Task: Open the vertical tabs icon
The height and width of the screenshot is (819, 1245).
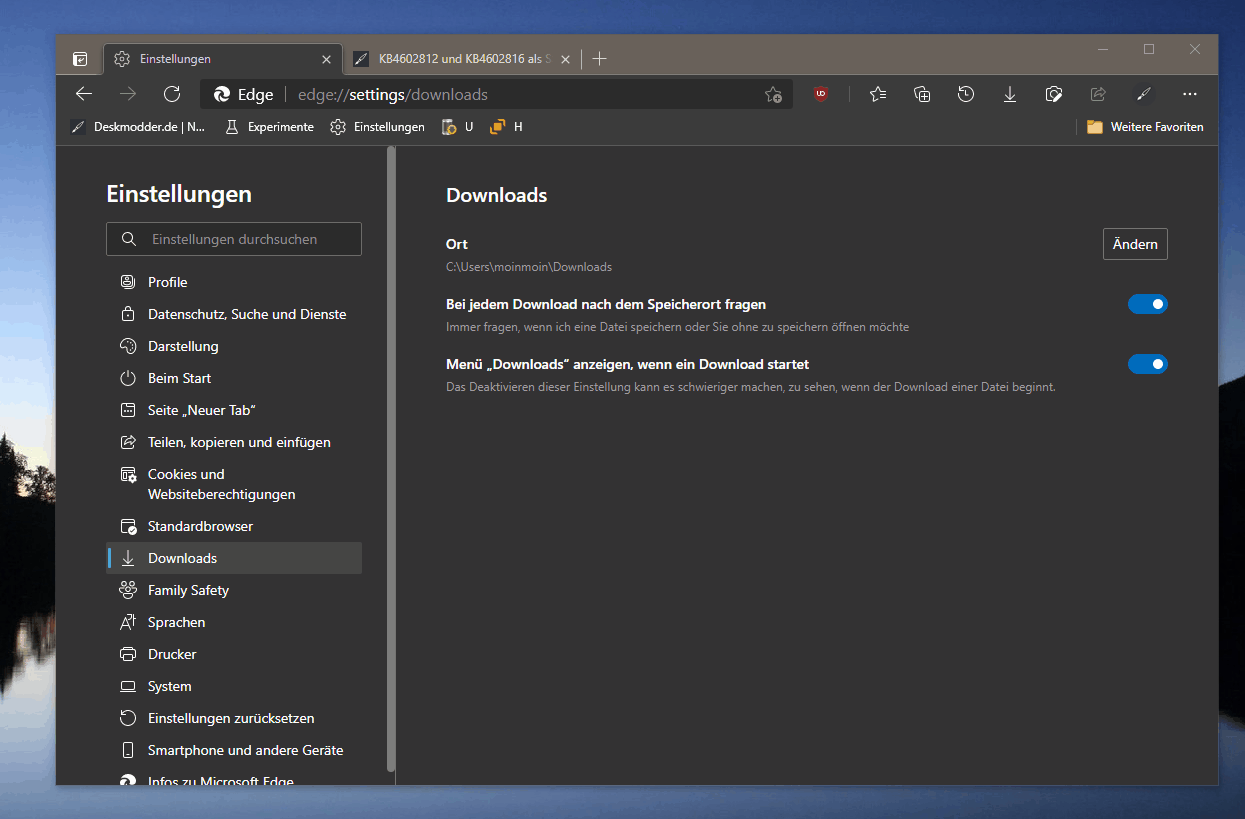Action: [x=80, y=59]
